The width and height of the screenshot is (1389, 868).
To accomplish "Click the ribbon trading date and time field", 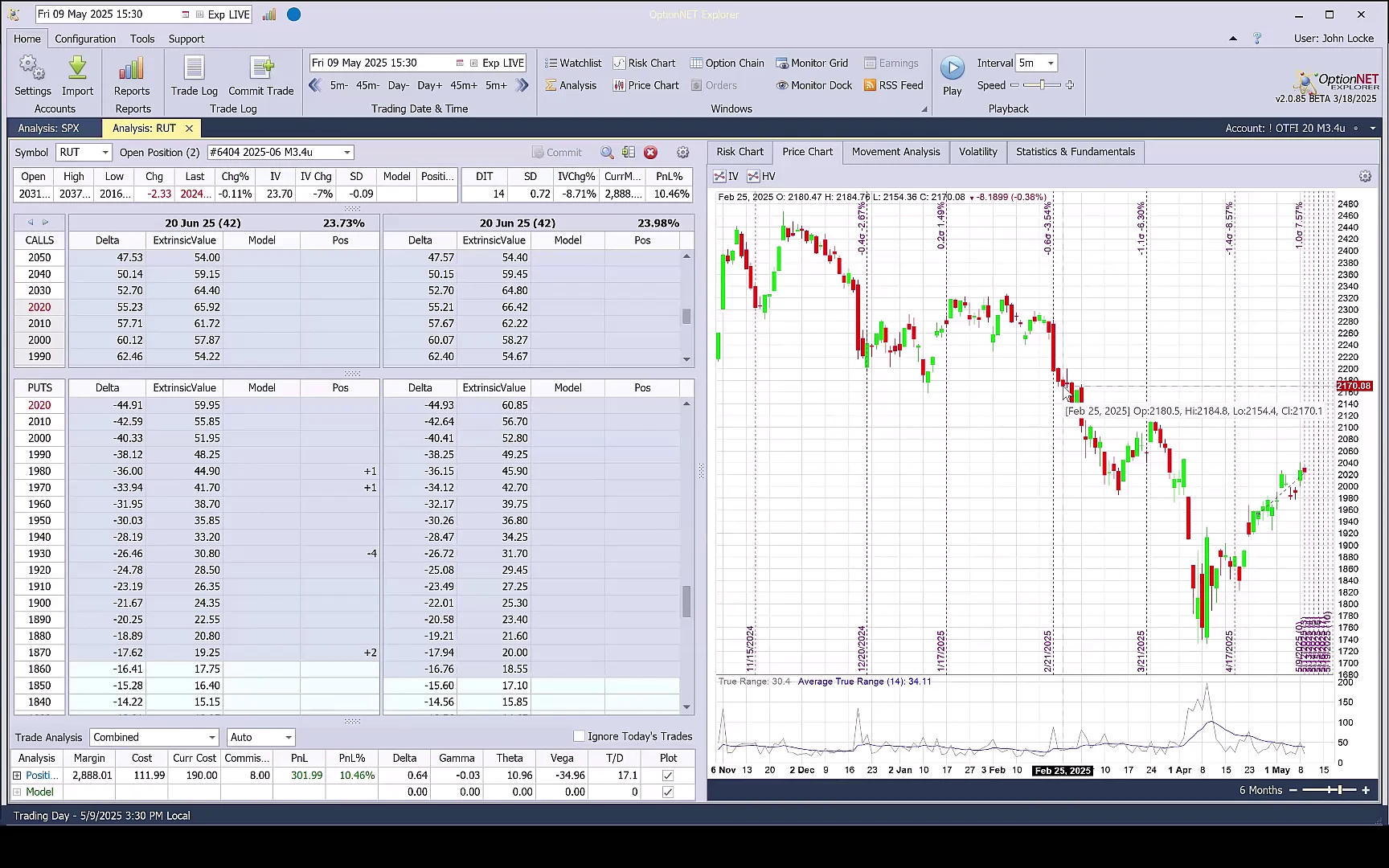I will coord(418,63).
